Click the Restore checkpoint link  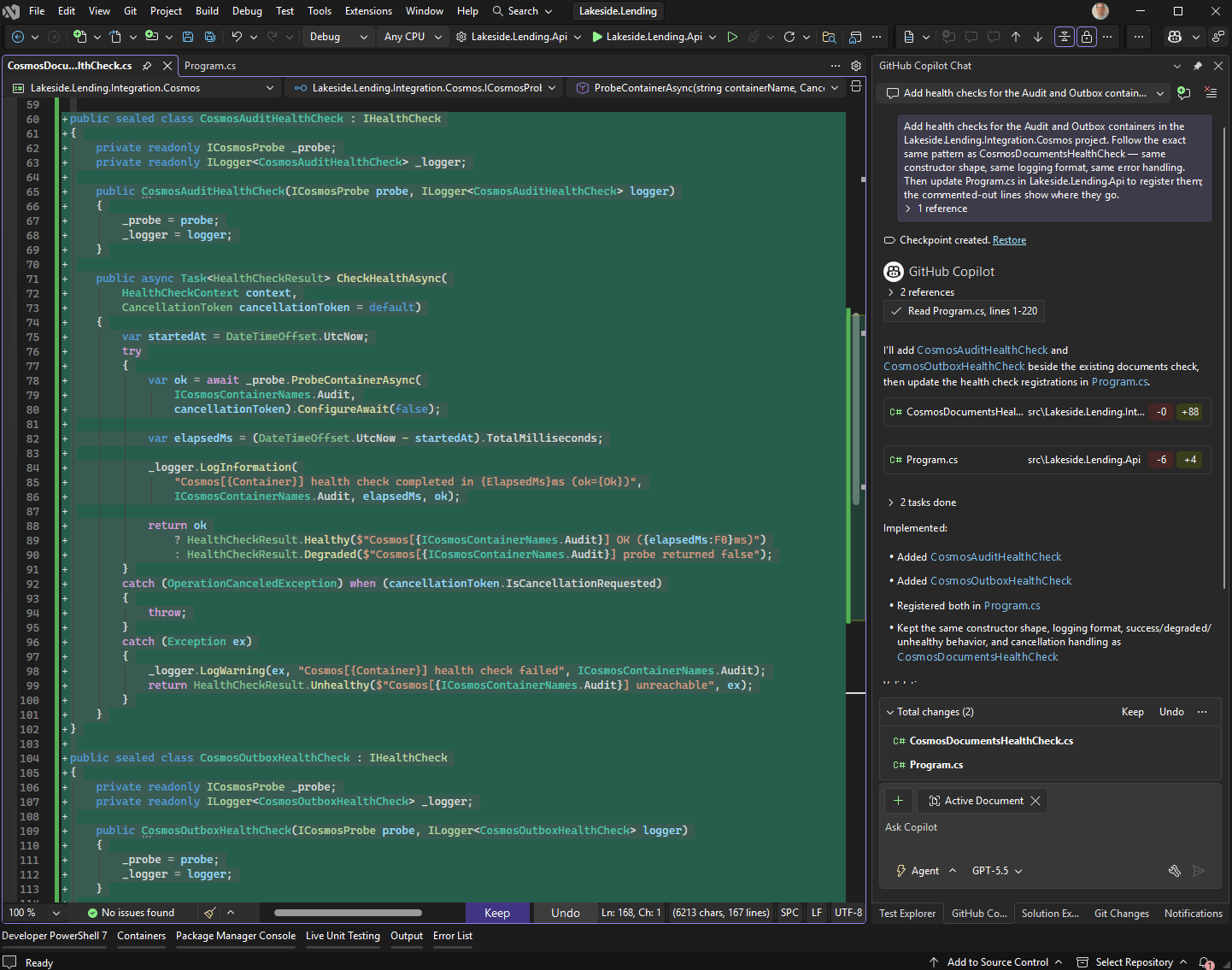tap(1009, 240)
